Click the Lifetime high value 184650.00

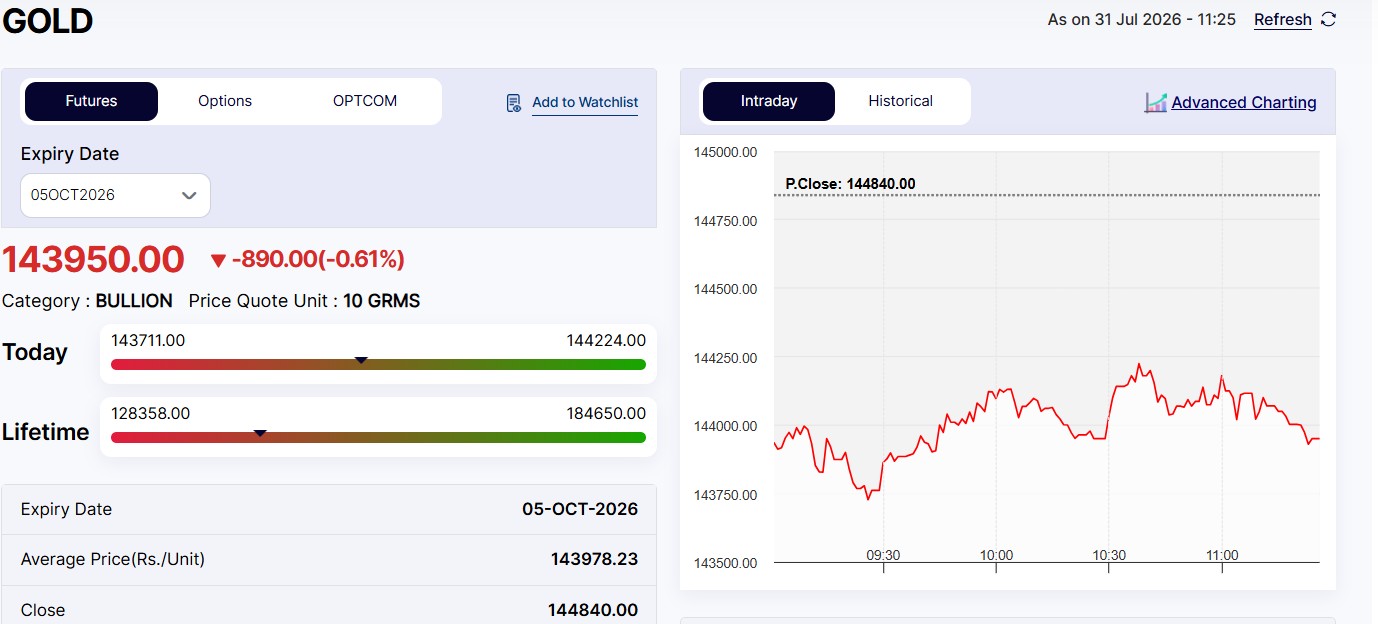tap(606, 413)
